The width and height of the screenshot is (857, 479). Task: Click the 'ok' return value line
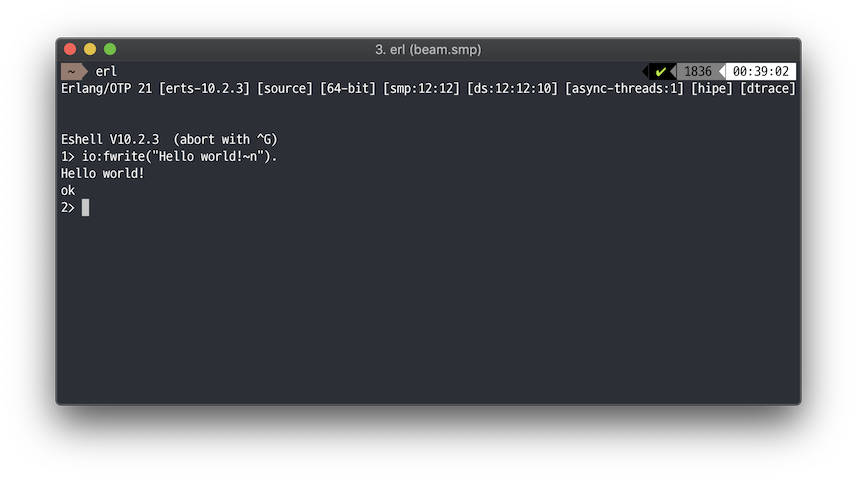(x=68, y=190)
